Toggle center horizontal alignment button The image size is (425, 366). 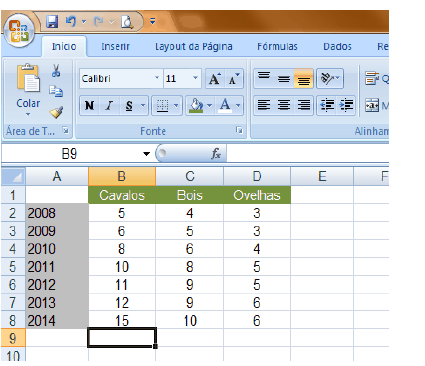(x=284, y=105)
